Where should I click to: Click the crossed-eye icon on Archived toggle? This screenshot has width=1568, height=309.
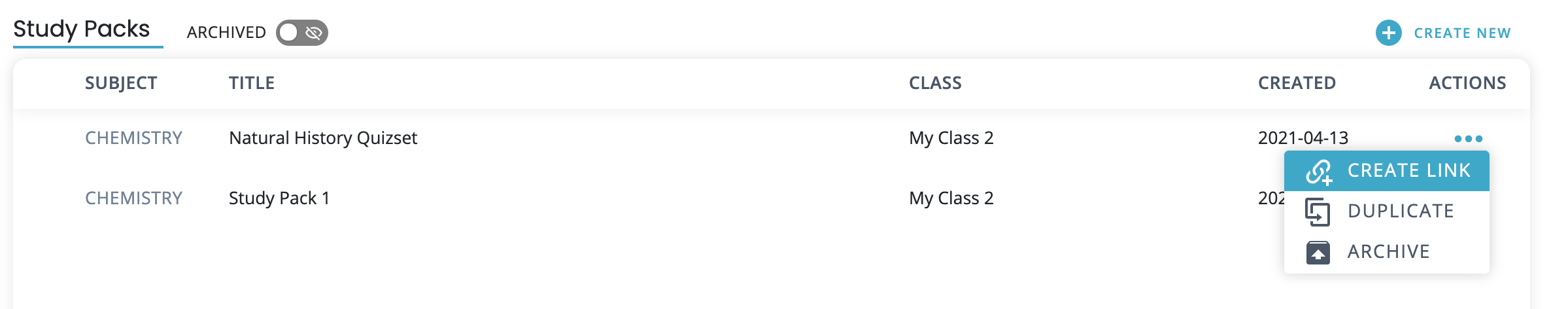(x=314, y=33)
